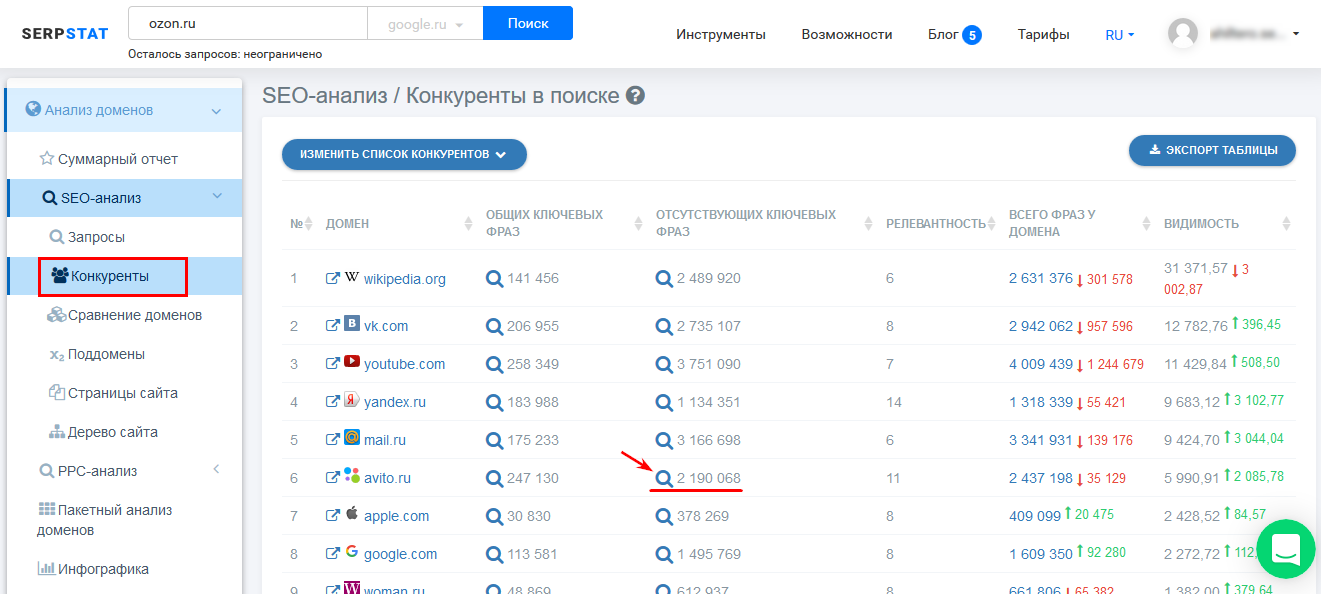The height and width of the screenshot is (594, 1321).
Task: Click the Экспорт таблицы button
Action: click(1212, 150)
